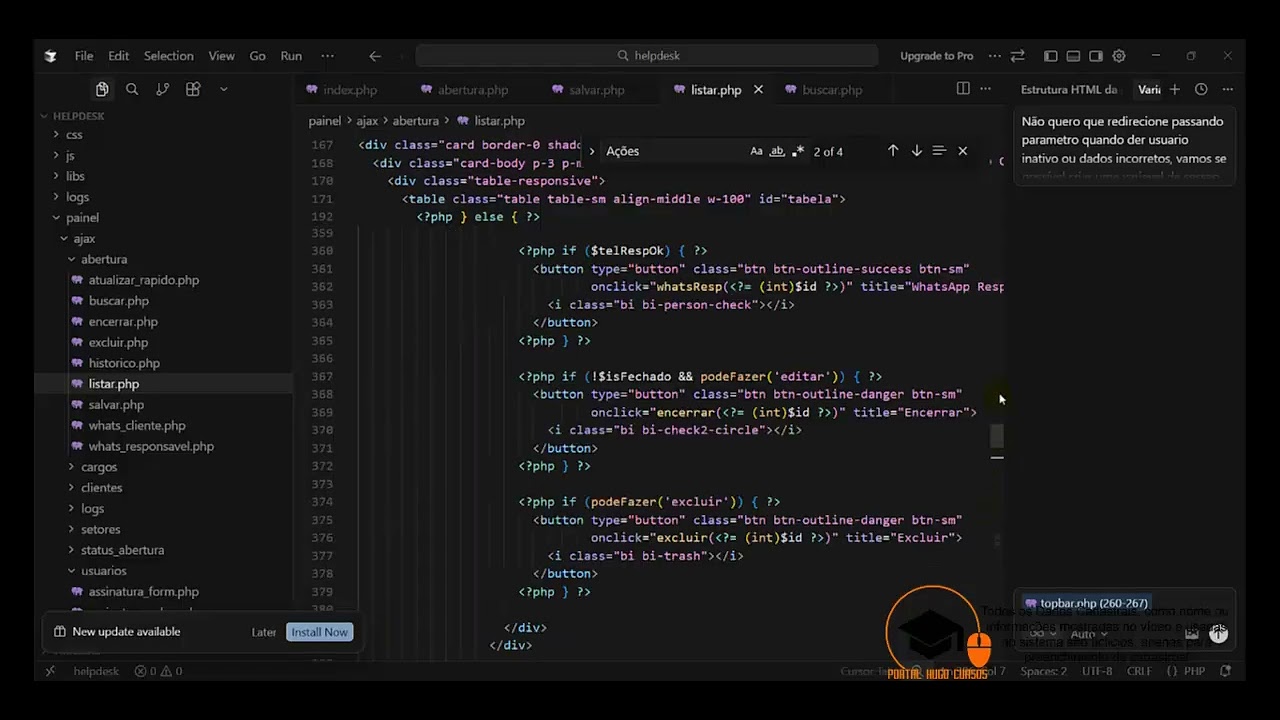Viewport: 1280px width, 720px height.
Task: Open editor More Actions ellipsis
Action: click(x=986, y=89)
